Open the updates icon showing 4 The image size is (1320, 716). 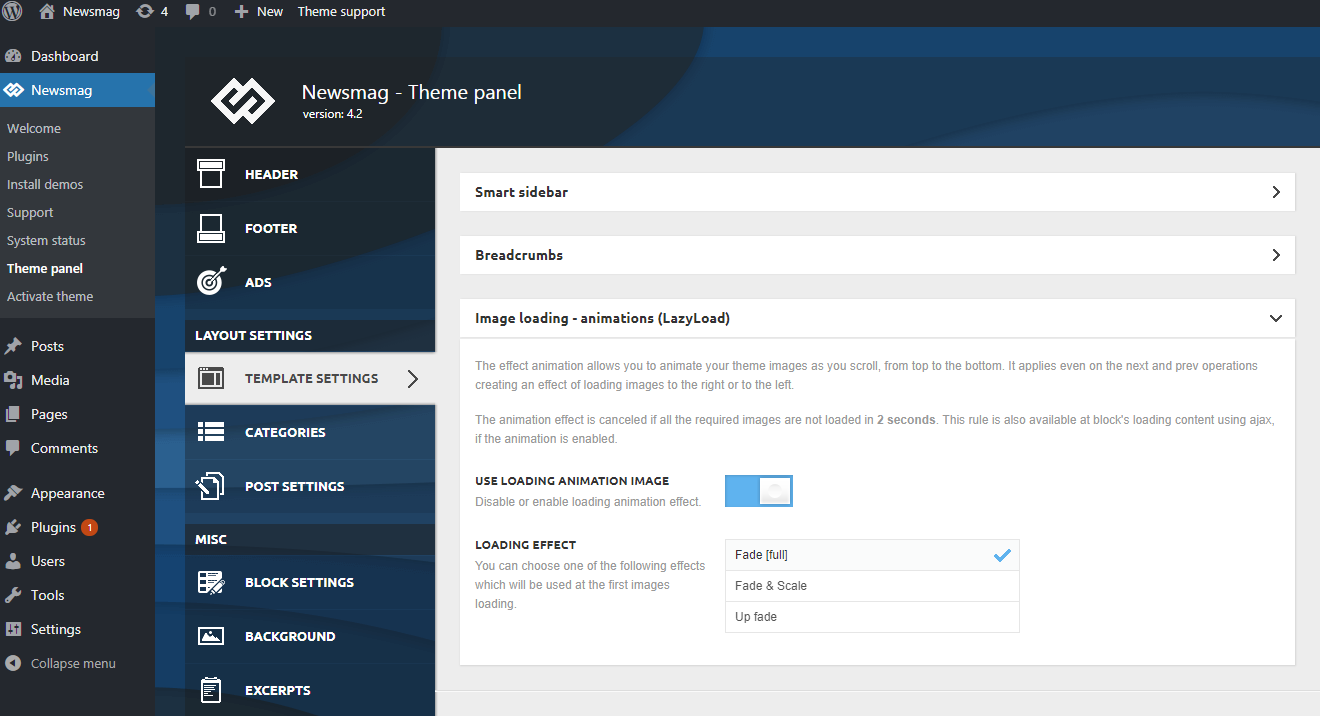(x=145, y=12)
